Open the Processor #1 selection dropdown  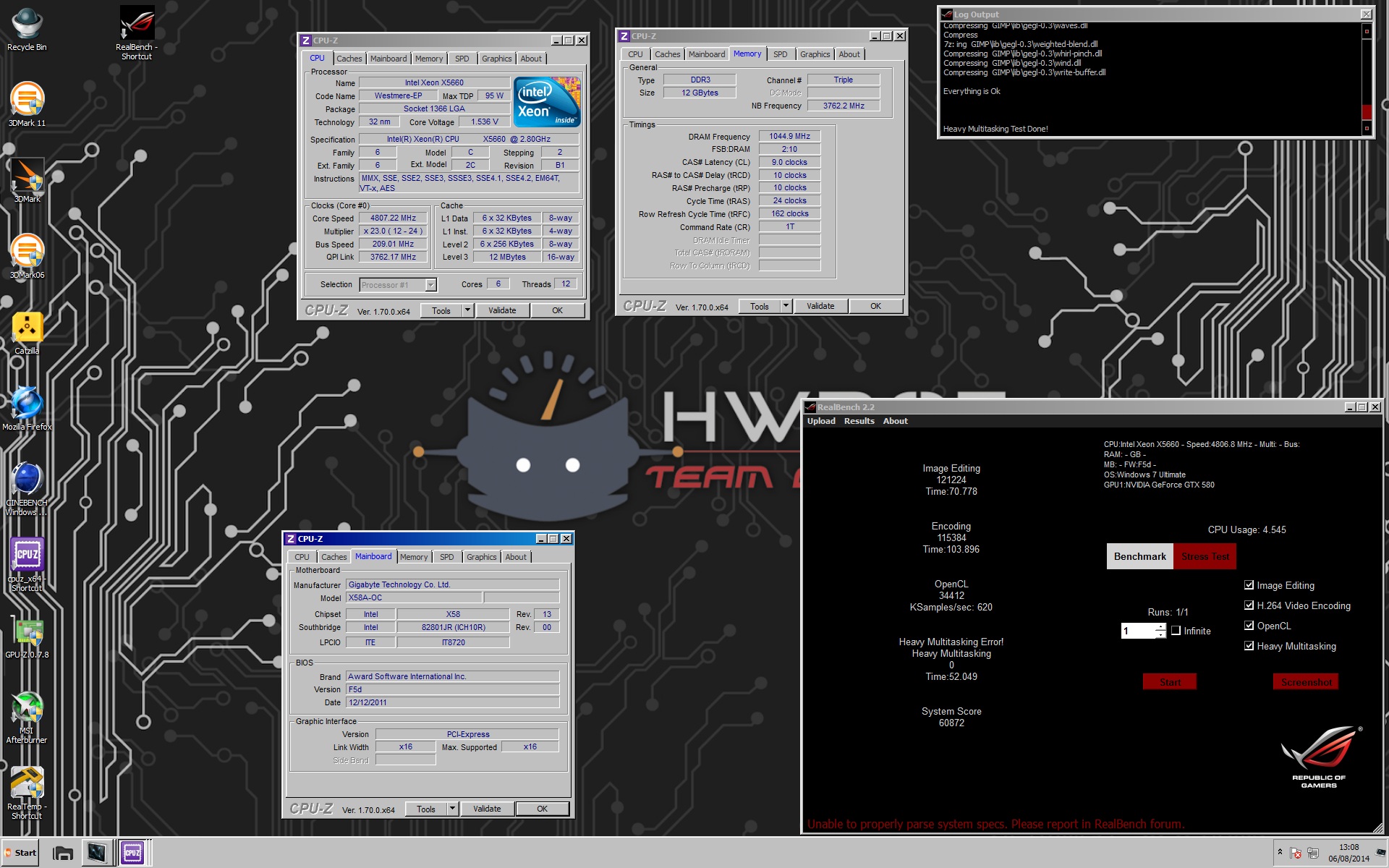398,285
